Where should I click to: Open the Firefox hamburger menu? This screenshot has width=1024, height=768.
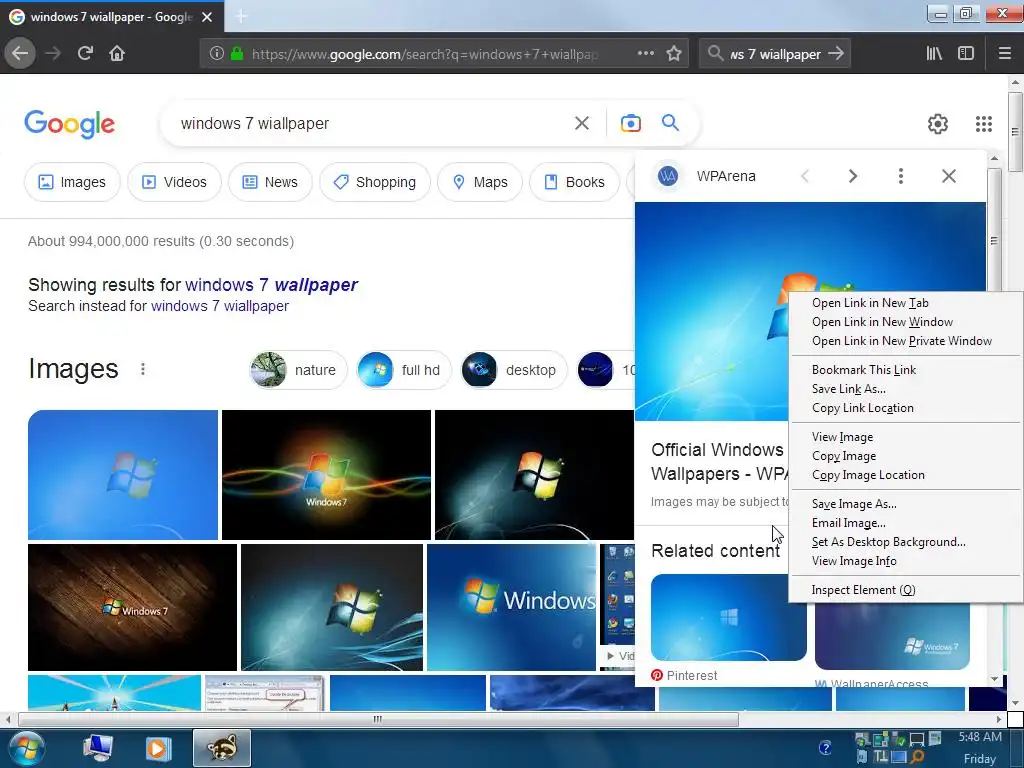tap(1004, 53)
